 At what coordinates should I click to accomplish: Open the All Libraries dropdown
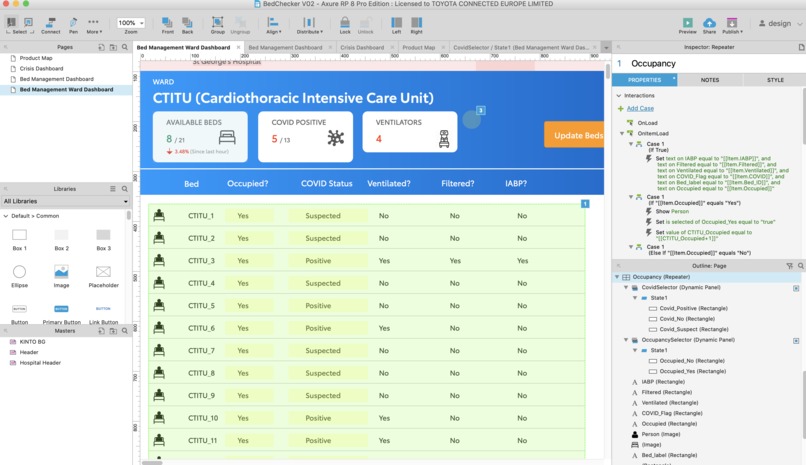tap(65, 201)
